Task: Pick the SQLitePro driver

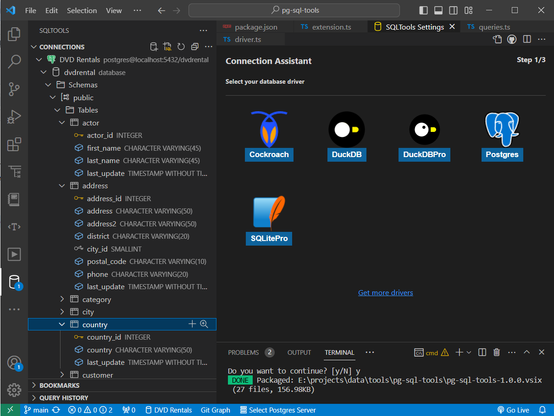Action: pyautogui.click(x=269, y=220)
